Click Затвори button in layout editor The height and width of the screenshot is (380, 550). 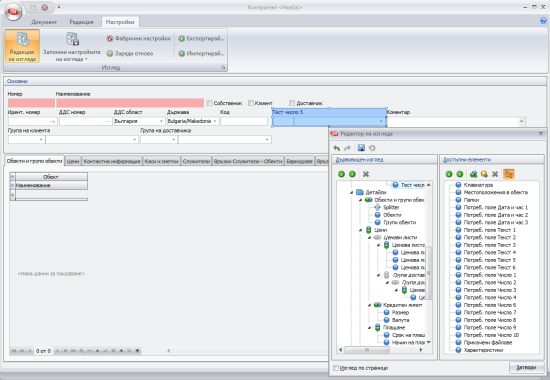pos(526,367)
